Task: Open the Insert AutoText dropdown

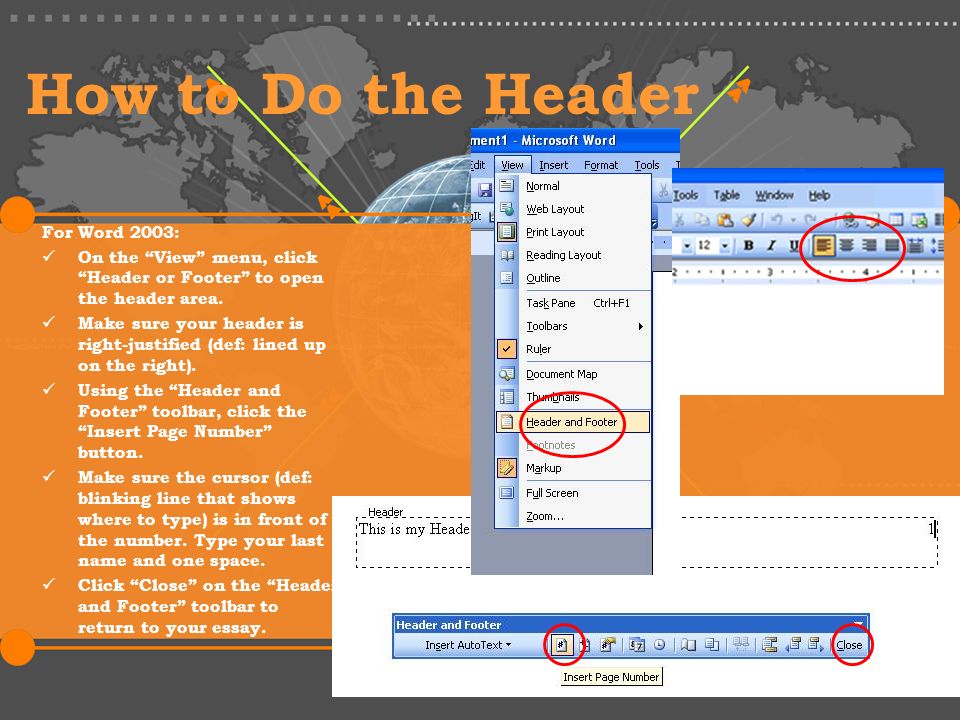Action: [x=468, y=645]
